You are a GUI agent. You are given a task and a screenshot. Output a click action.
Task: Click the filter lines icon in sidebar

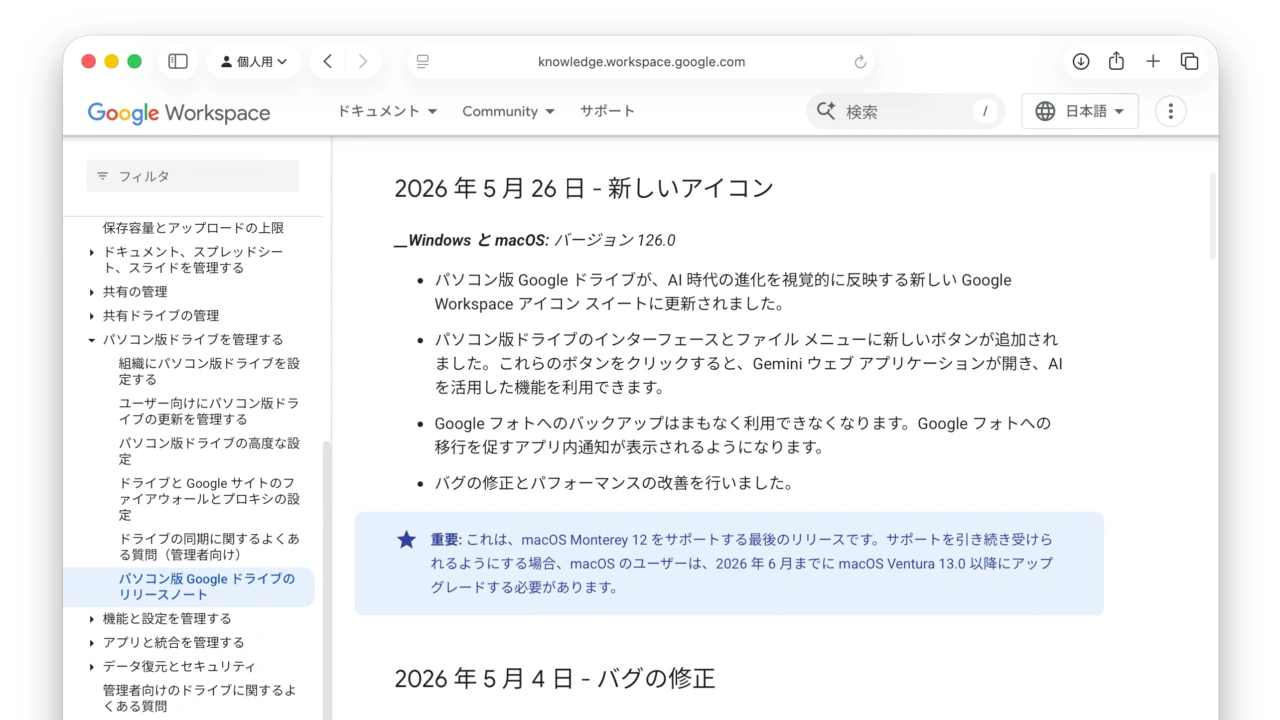tap(102, 176)
